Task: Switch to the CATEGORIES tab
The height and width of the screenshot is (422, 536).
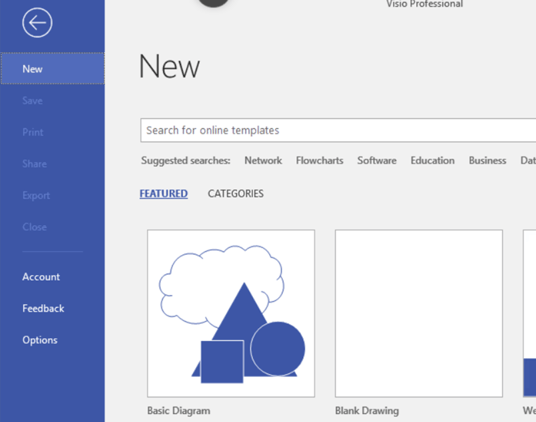Action: pos(236,193)
